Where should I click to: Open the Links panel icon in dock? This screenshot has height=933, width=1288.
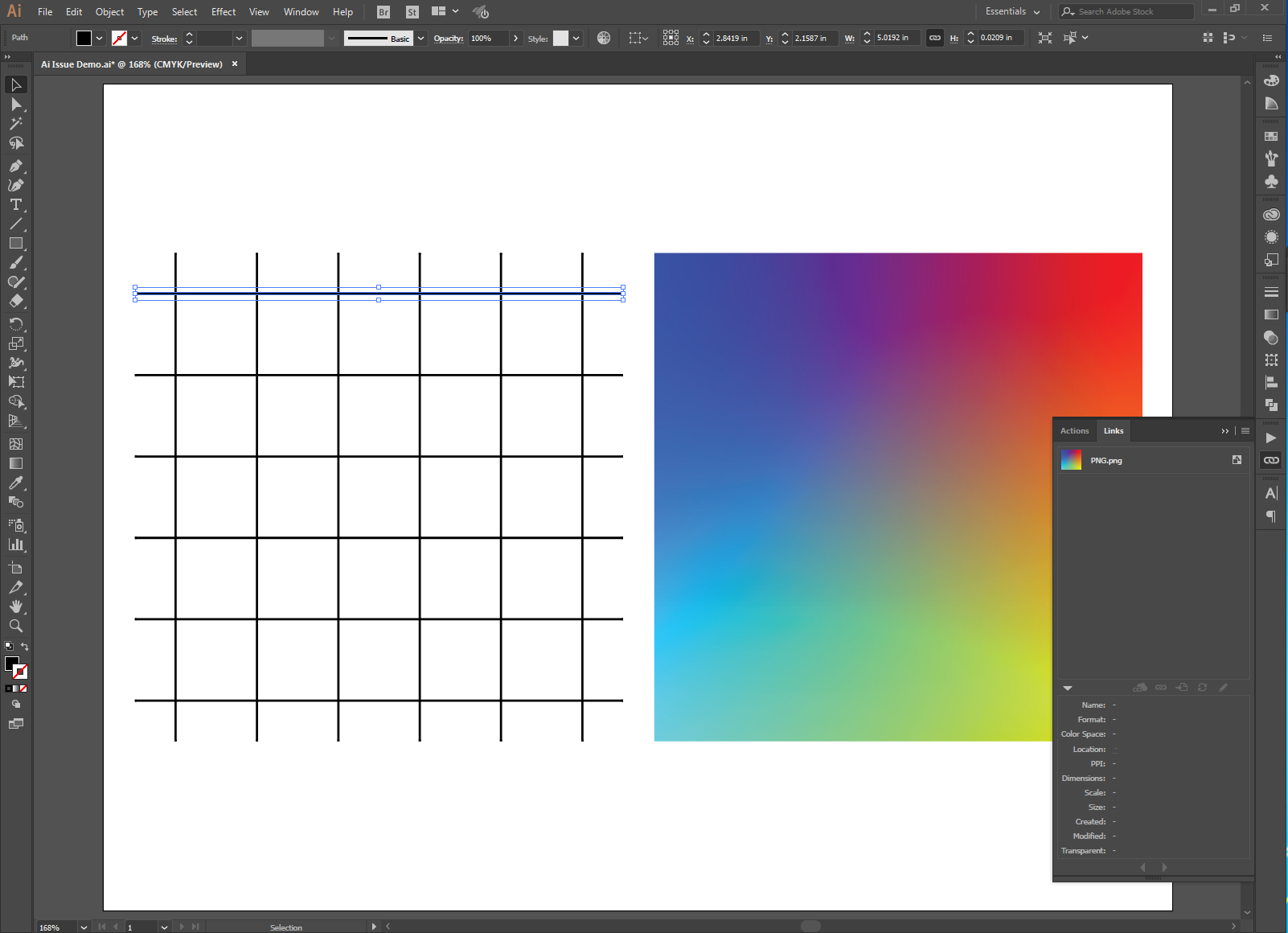click(x=1271, y=460)
